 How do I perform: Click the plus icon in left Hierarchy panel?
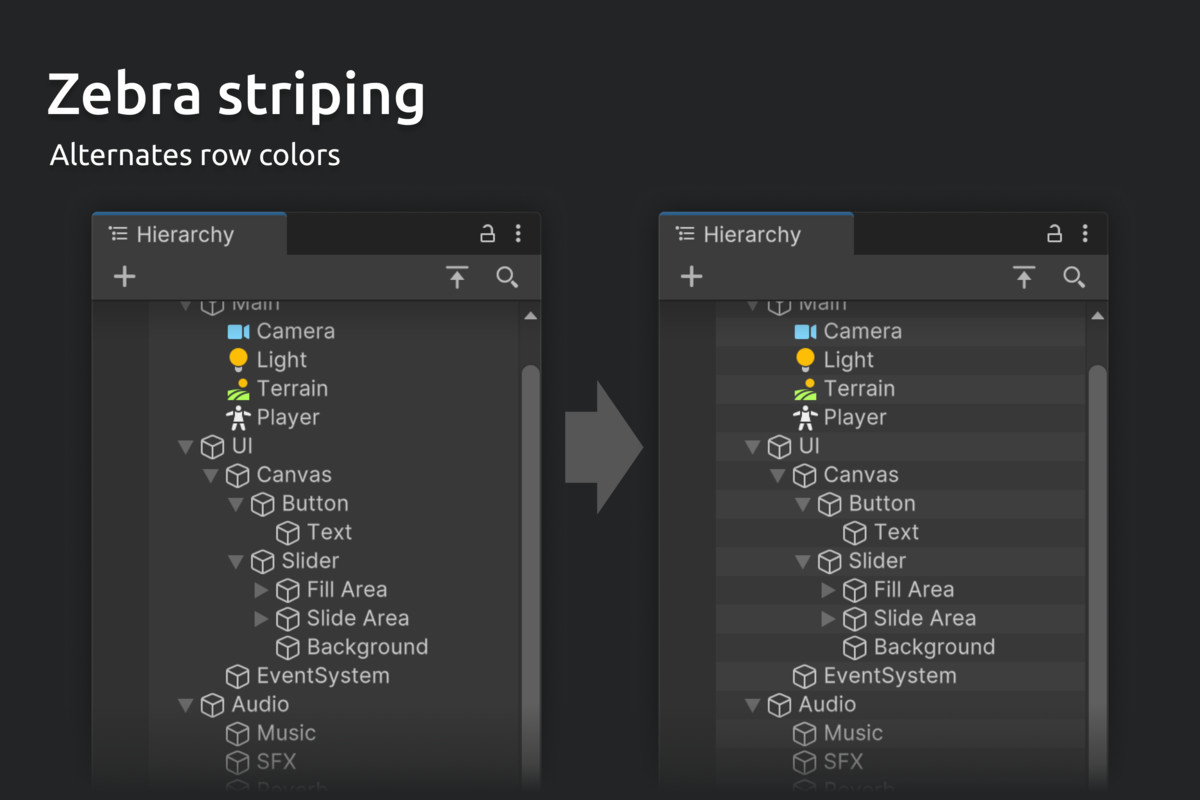click(x=124, y=277)
